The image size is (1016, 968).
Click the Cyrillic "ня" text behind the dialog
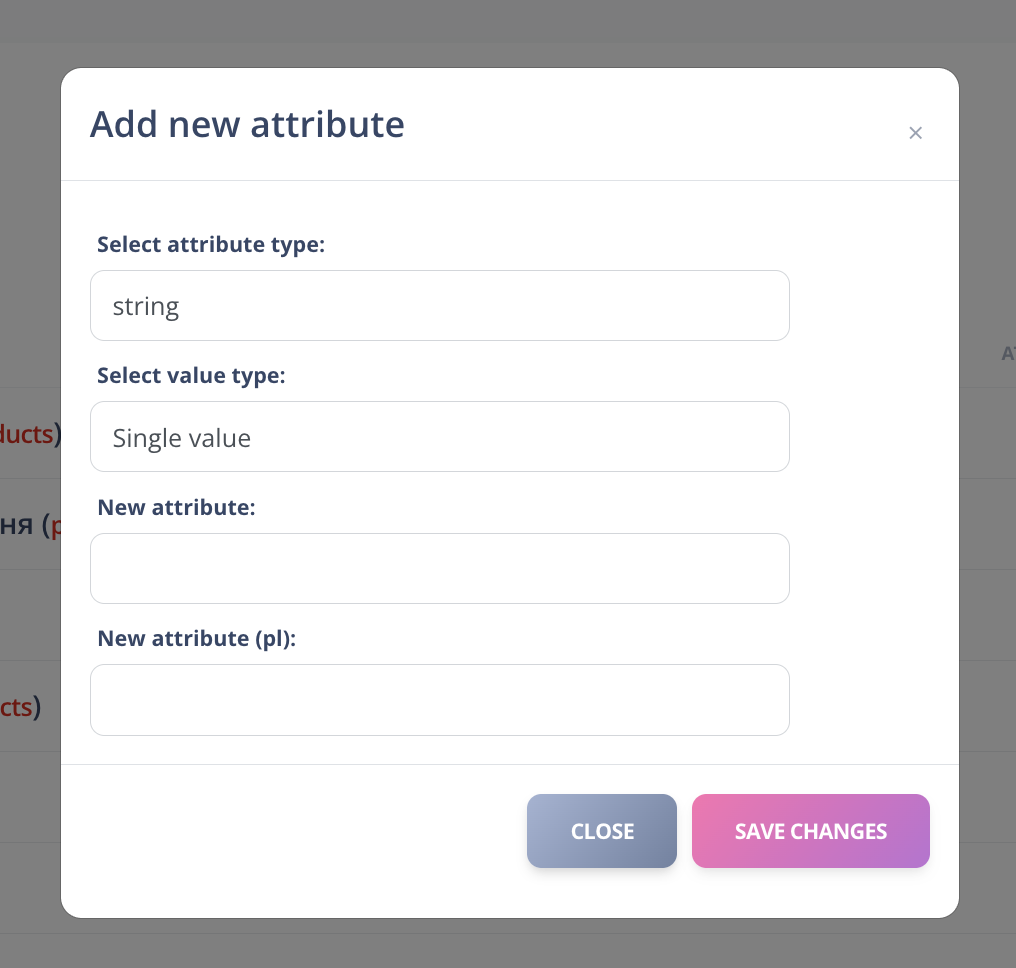click(18, 525)
